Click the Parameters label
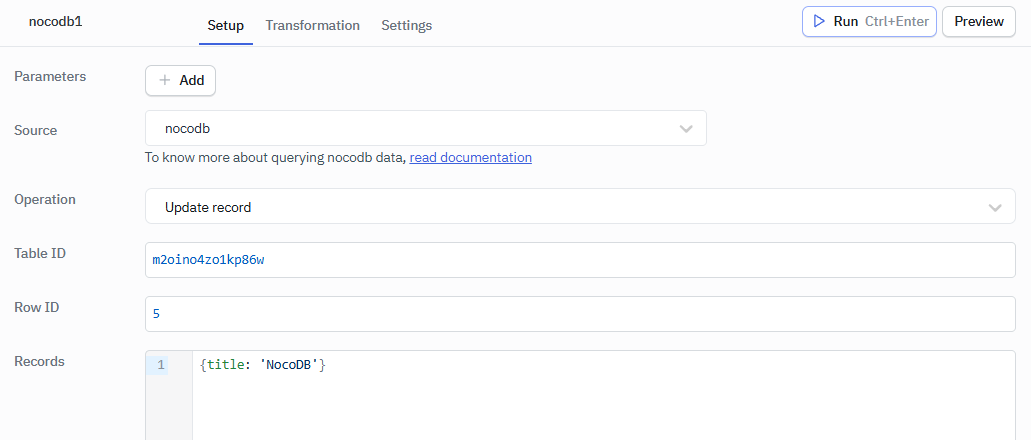Image resolution: width=1031 pixels, height=440 pixels. (x=50, y=76)
